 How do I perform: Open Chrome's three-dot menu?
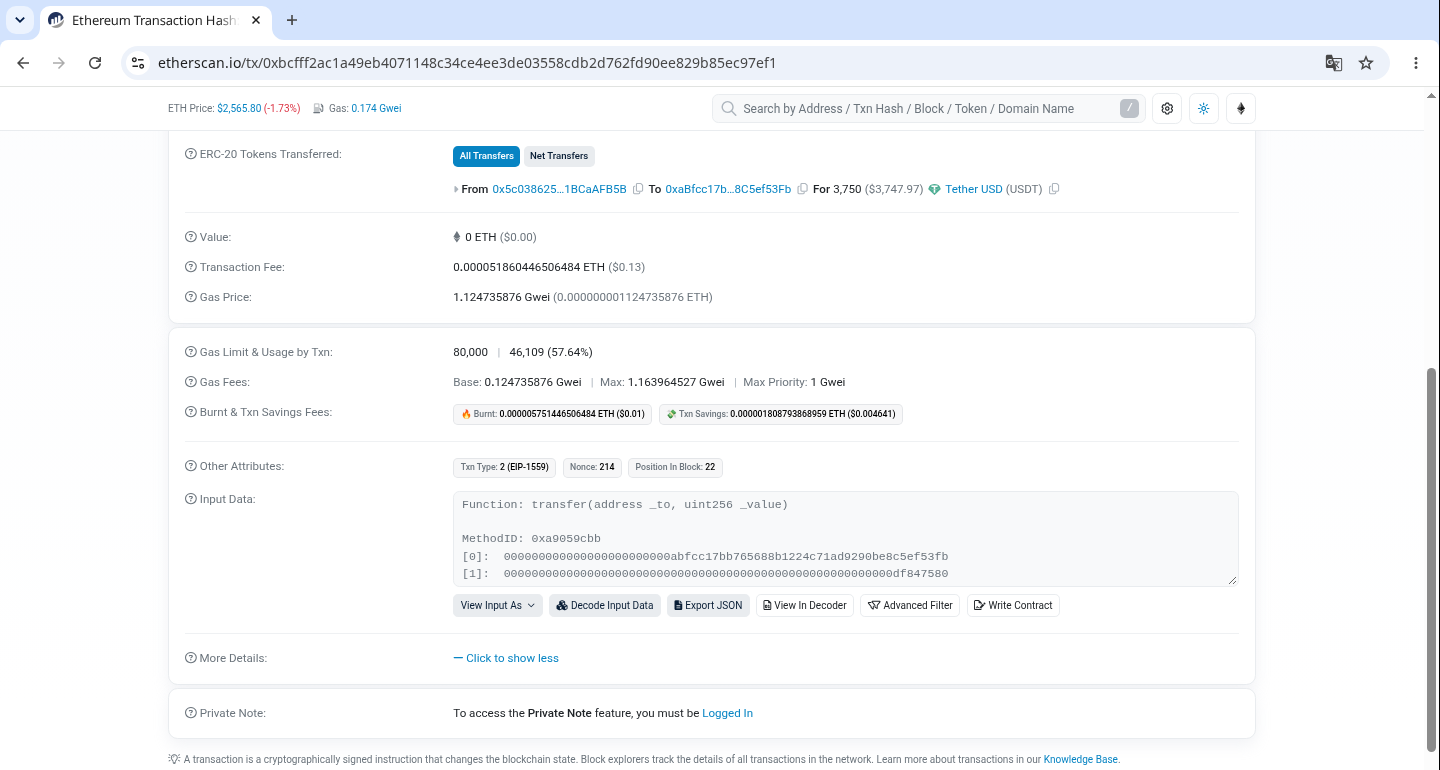1416,63
